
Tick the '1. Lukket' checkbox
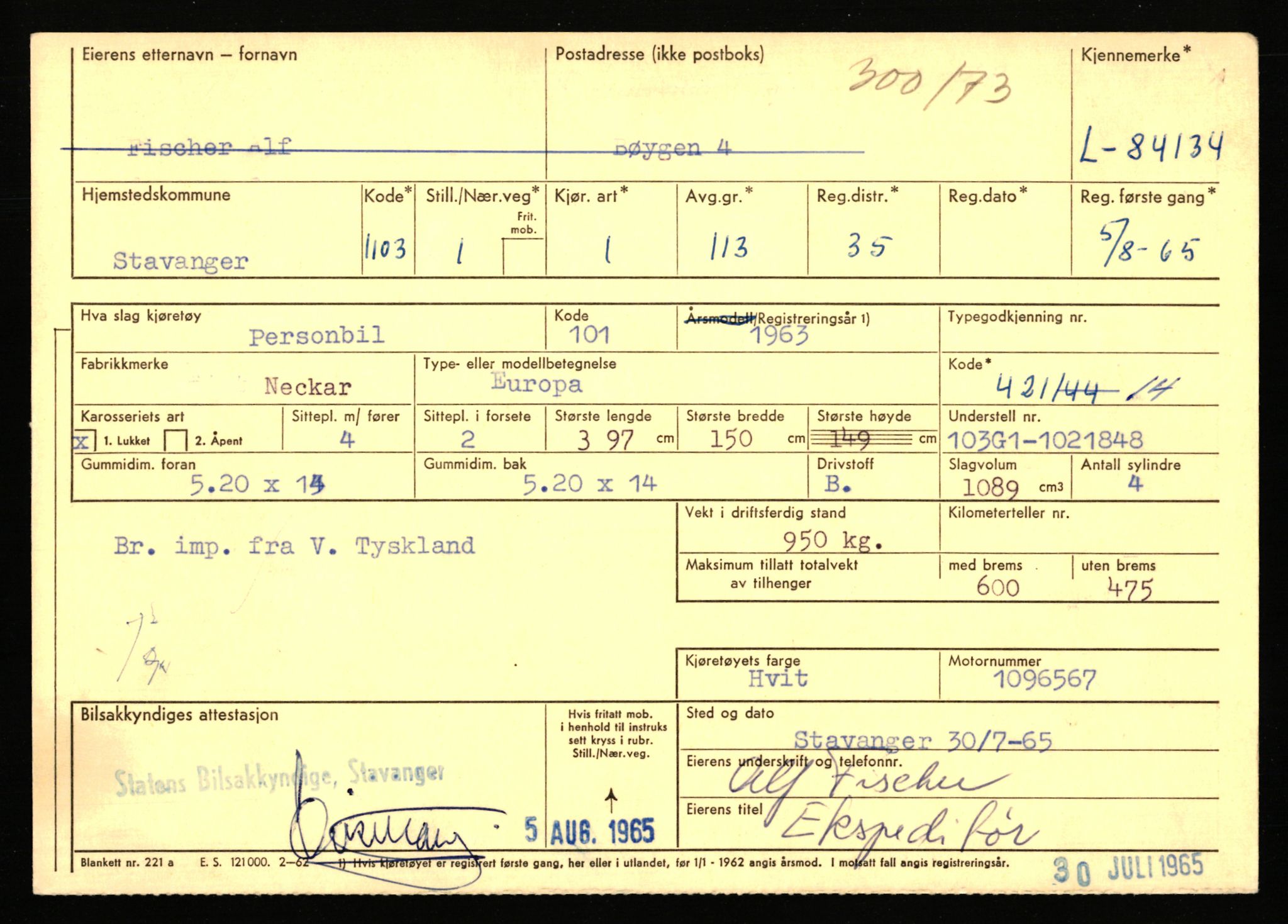click(x=84, y=440)
